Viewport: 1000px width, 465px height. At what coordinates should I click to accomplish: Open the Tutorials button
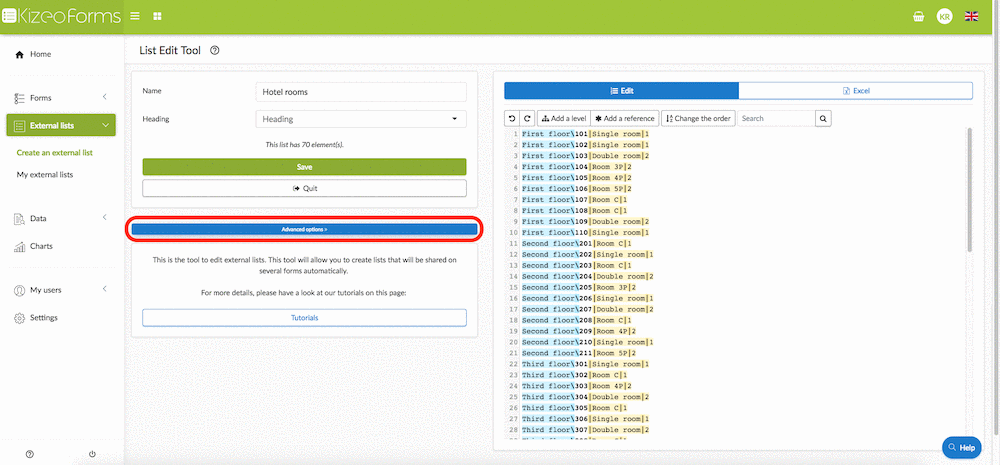(304, 318)
